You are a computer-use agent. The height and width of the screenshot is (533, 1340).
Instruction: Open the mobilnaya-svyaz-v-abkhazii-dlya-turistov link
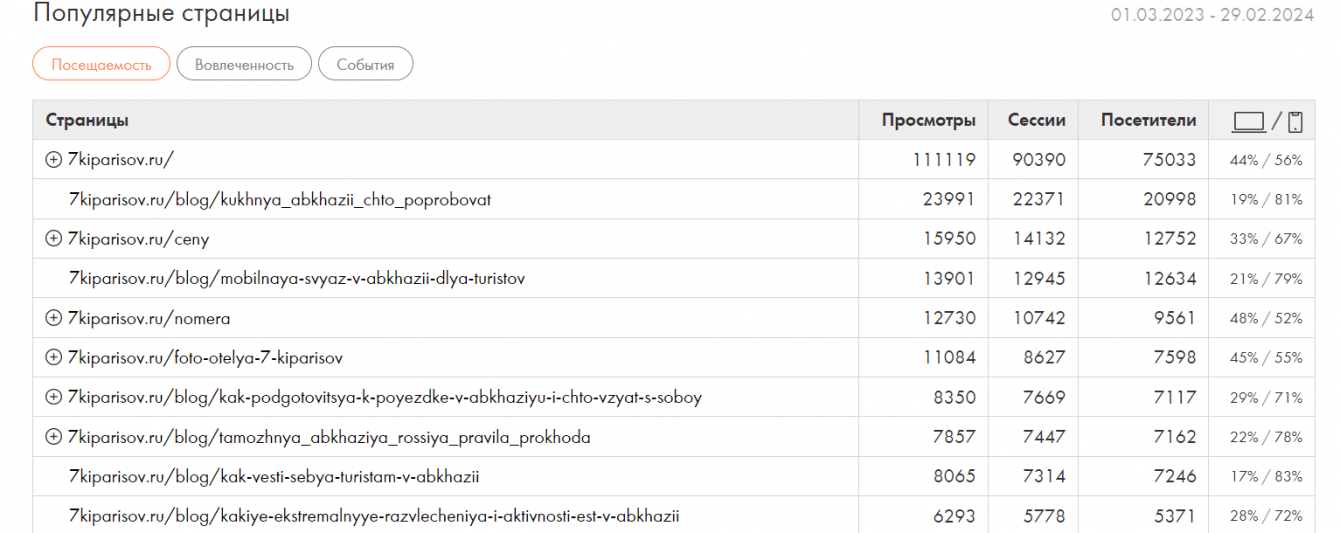[x=296, y=279]
